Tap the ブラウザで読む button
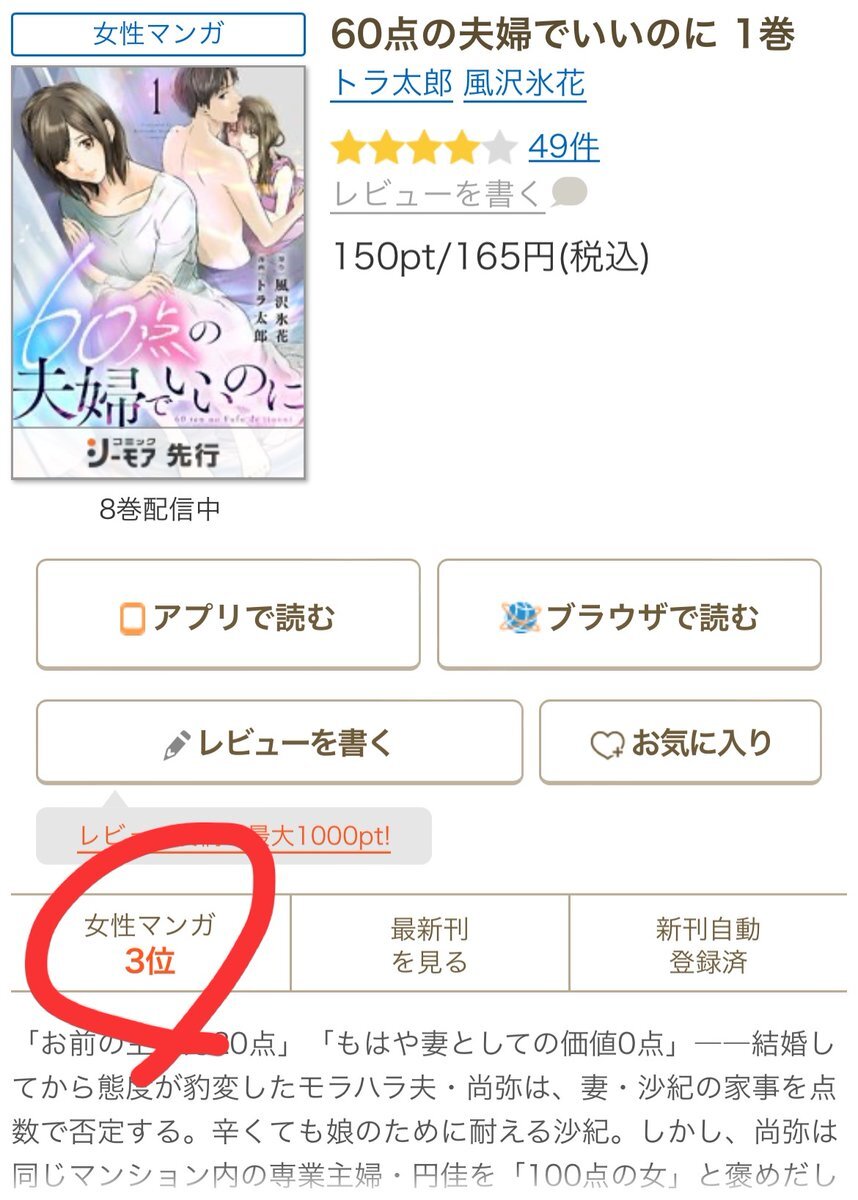This screenshot has height=1200, width=858. [x=629, y=614]
